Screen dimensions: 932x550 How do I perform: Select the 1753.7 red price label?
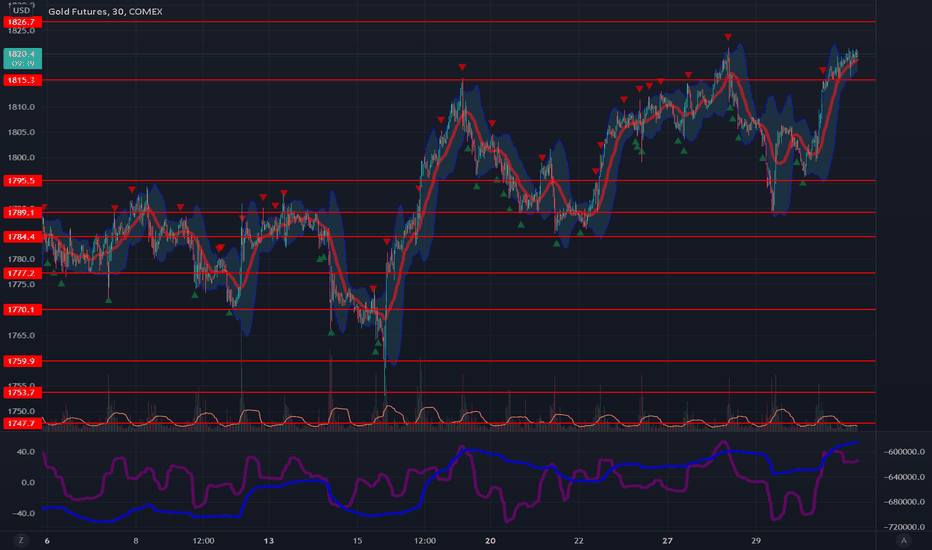(x=23, y=392)
